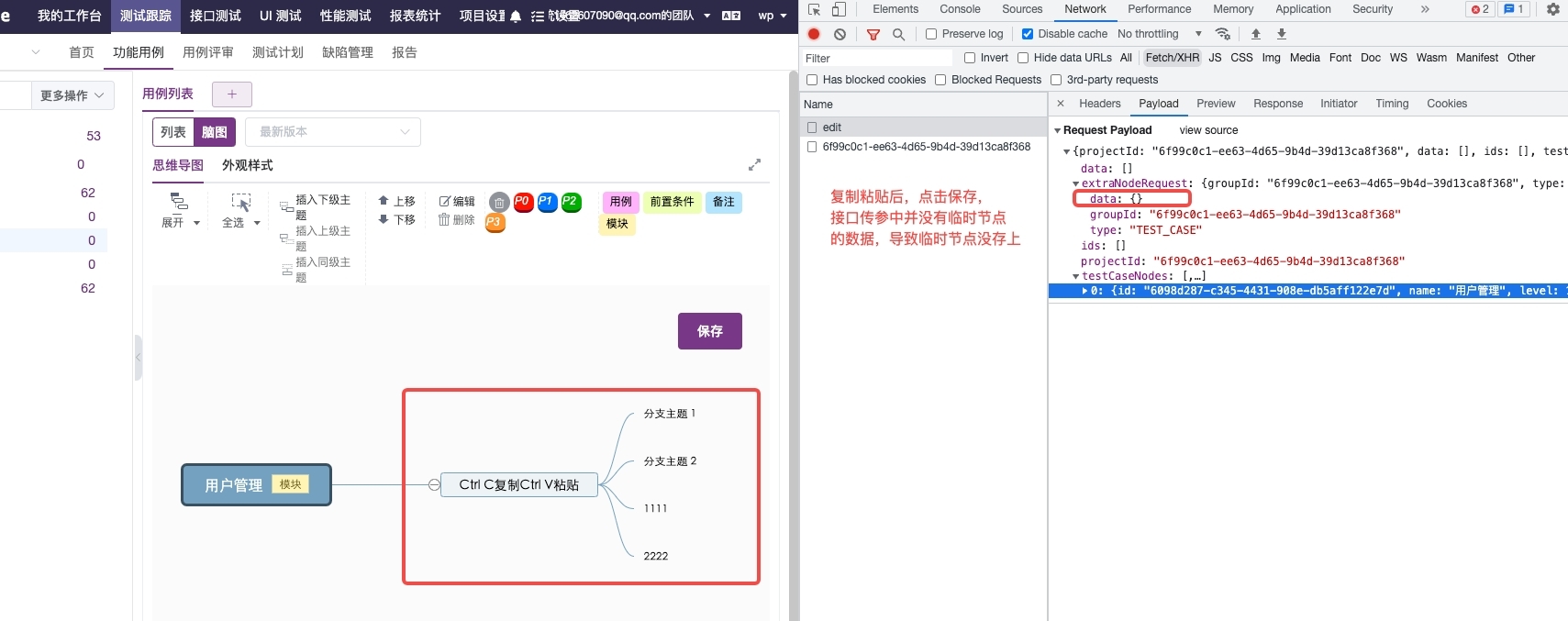Check the Invert filter checkbox

point(970,58)
